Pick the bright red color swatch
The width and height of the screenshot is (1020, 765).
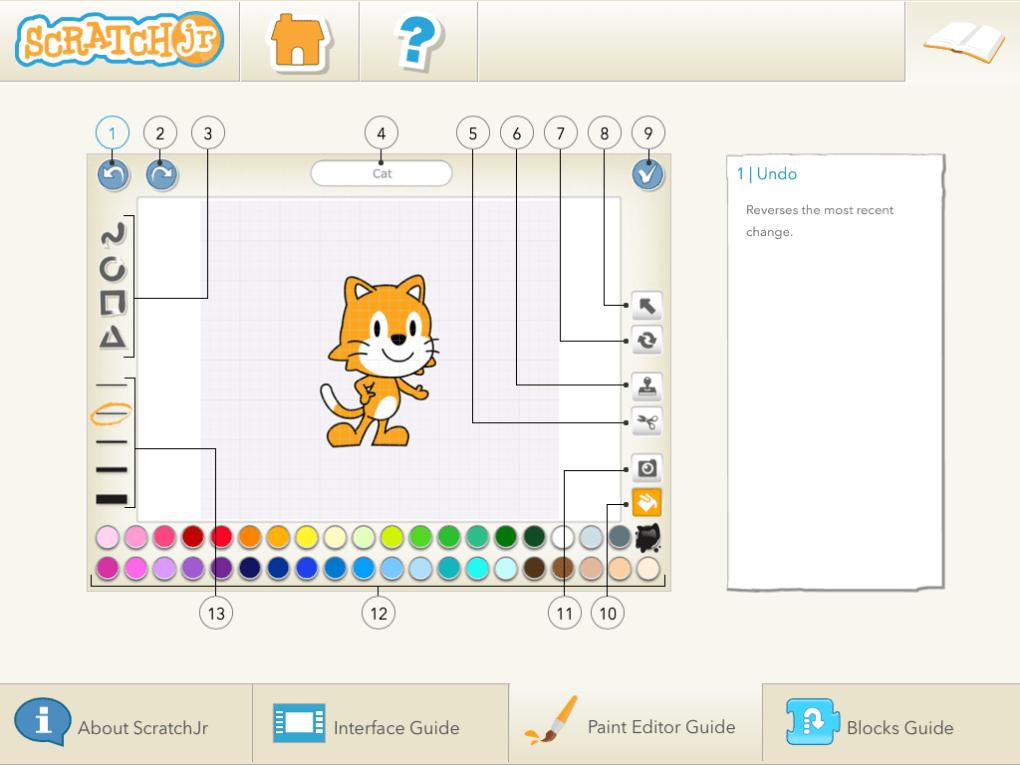click(x=221, y=538)
